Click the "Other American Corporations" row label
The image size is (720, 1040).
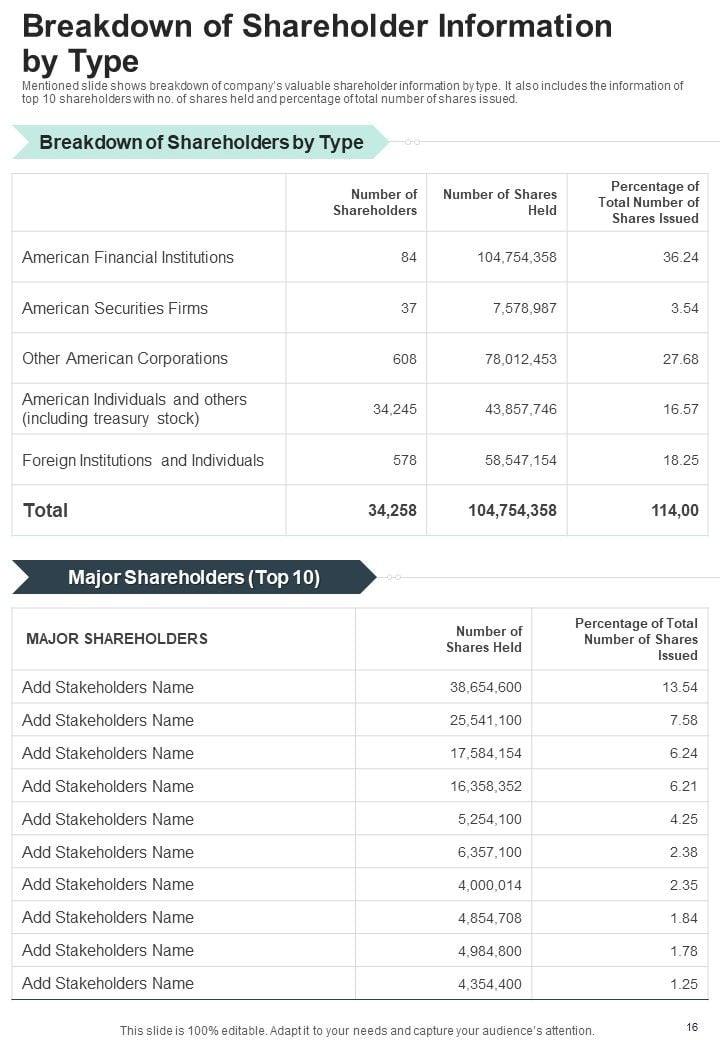pyautogui.click(x=125, y=358)
